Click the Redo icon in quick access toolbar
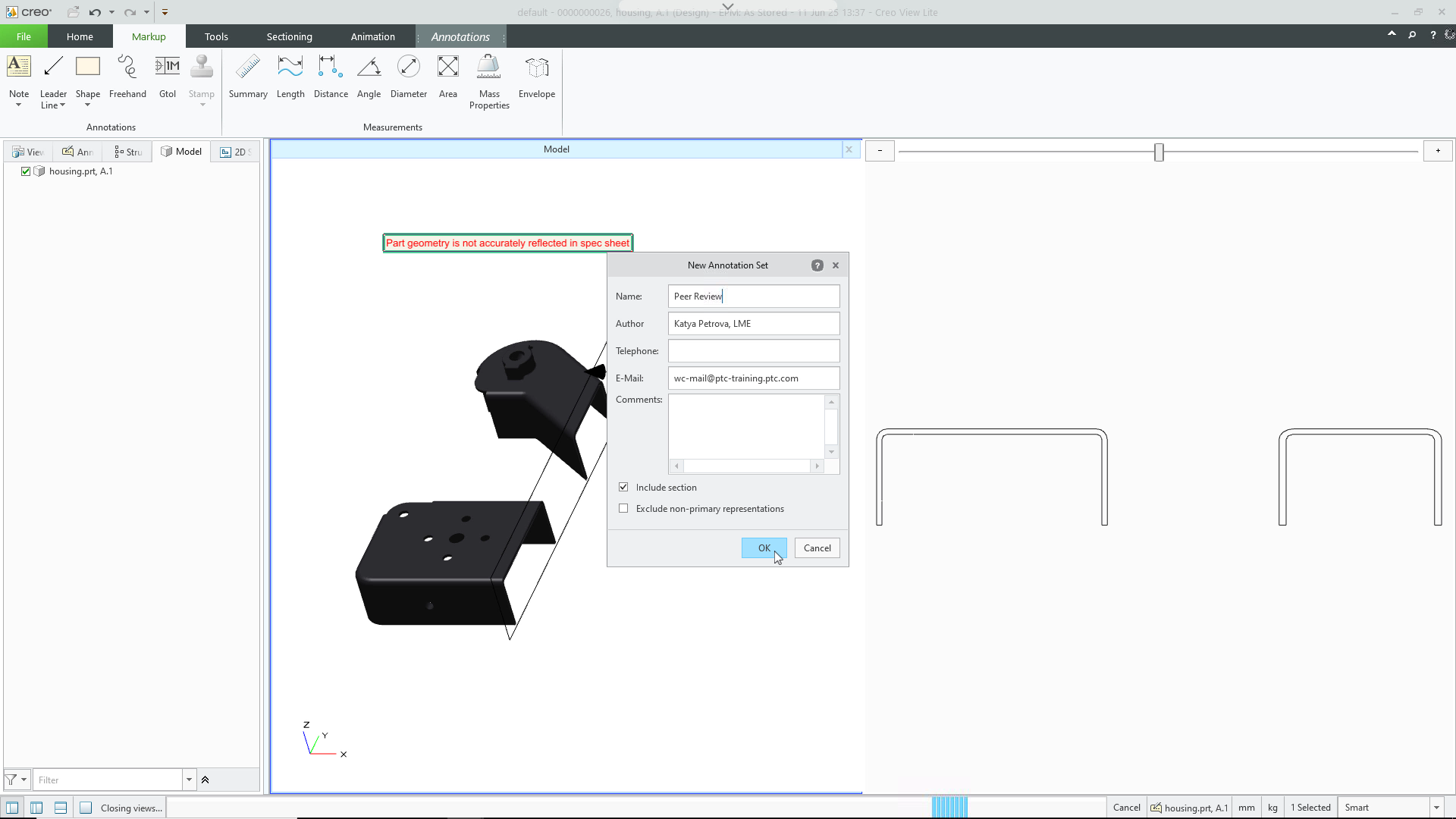Image resolution: width=1456 pixels, height=819 pixels. tap(130, 12)
